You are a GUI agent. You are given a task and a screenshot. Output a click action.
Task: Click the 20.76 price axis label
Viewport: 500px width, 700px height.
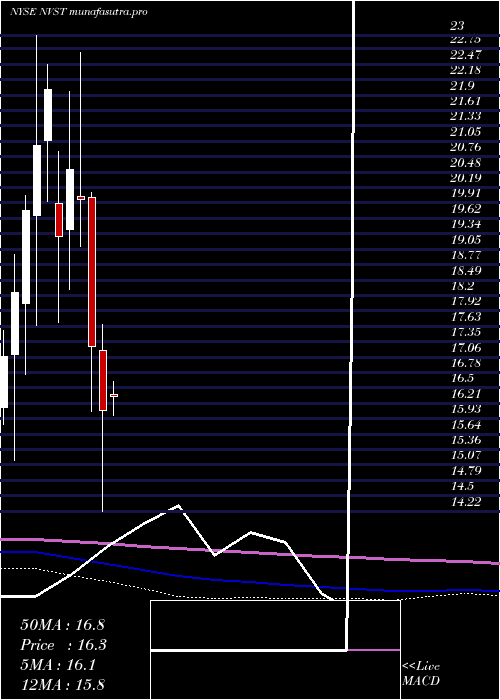pos(466,147)
